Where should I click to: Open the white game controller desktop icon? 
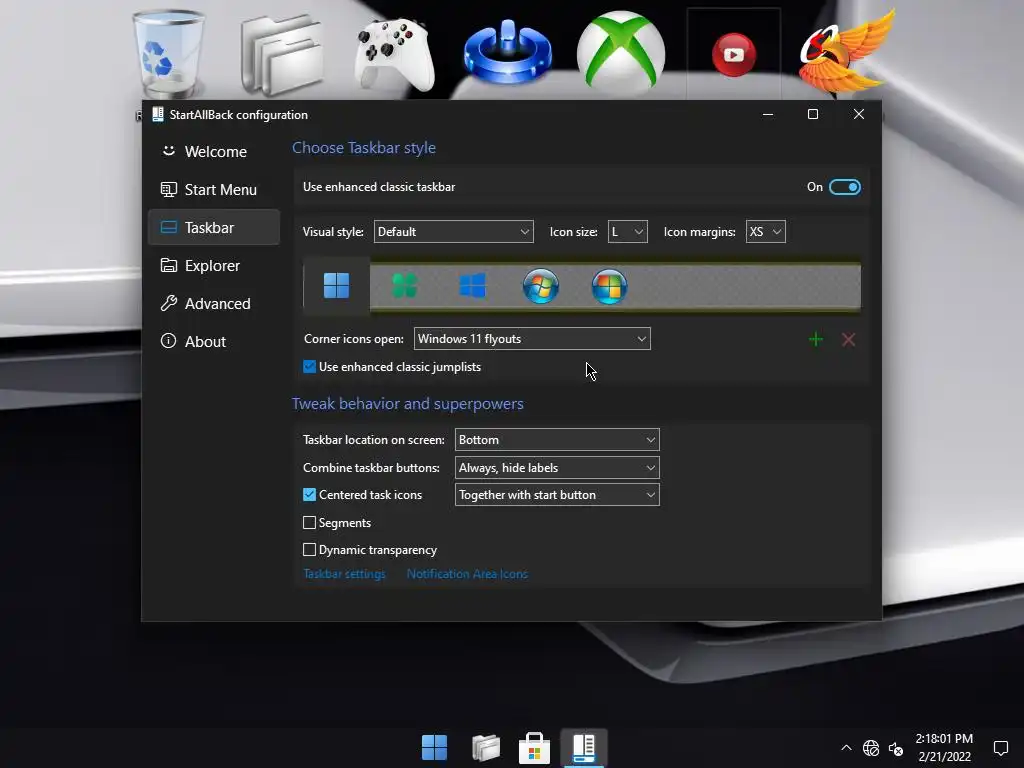click(x=394, y=56)
